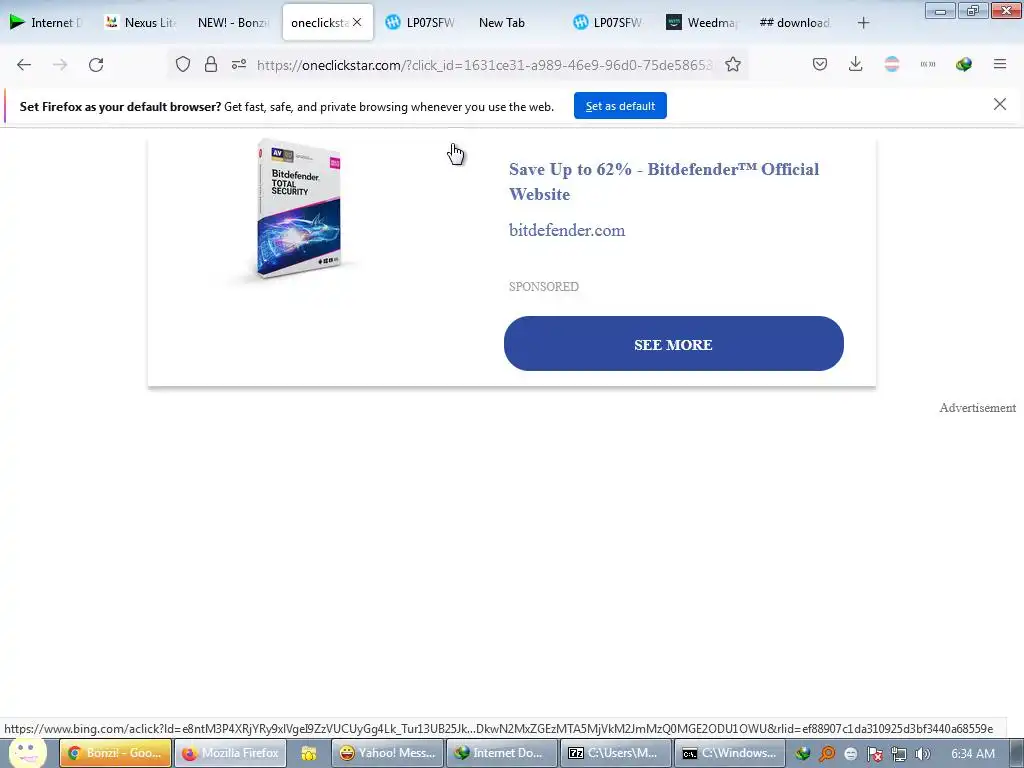
Task: Open the ## download tab
Action: point(795,22)
